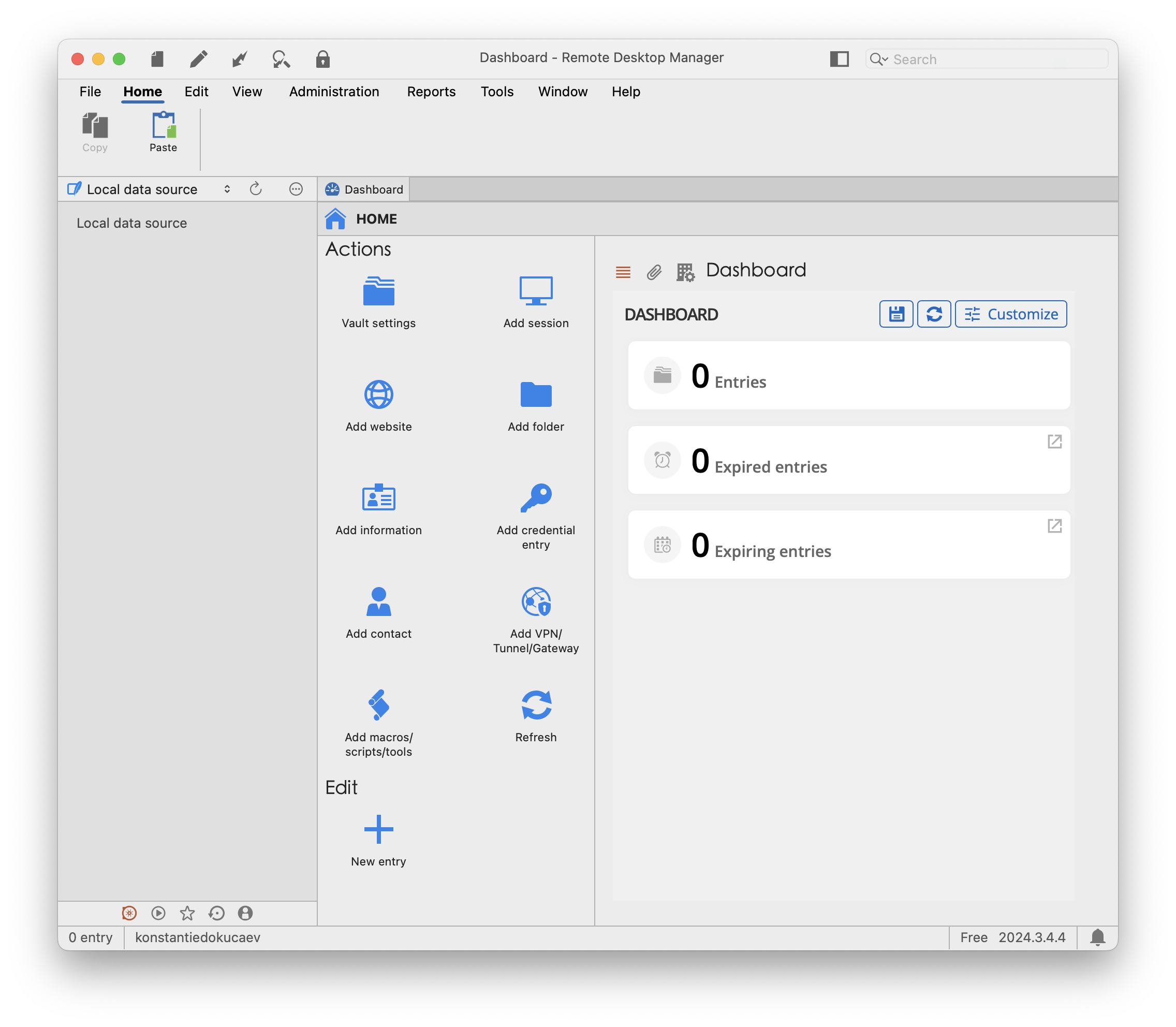The height and width of the screenshot is (1027, 1176).
Task: Click the save dashboard icon button
Action: (896, 314)
